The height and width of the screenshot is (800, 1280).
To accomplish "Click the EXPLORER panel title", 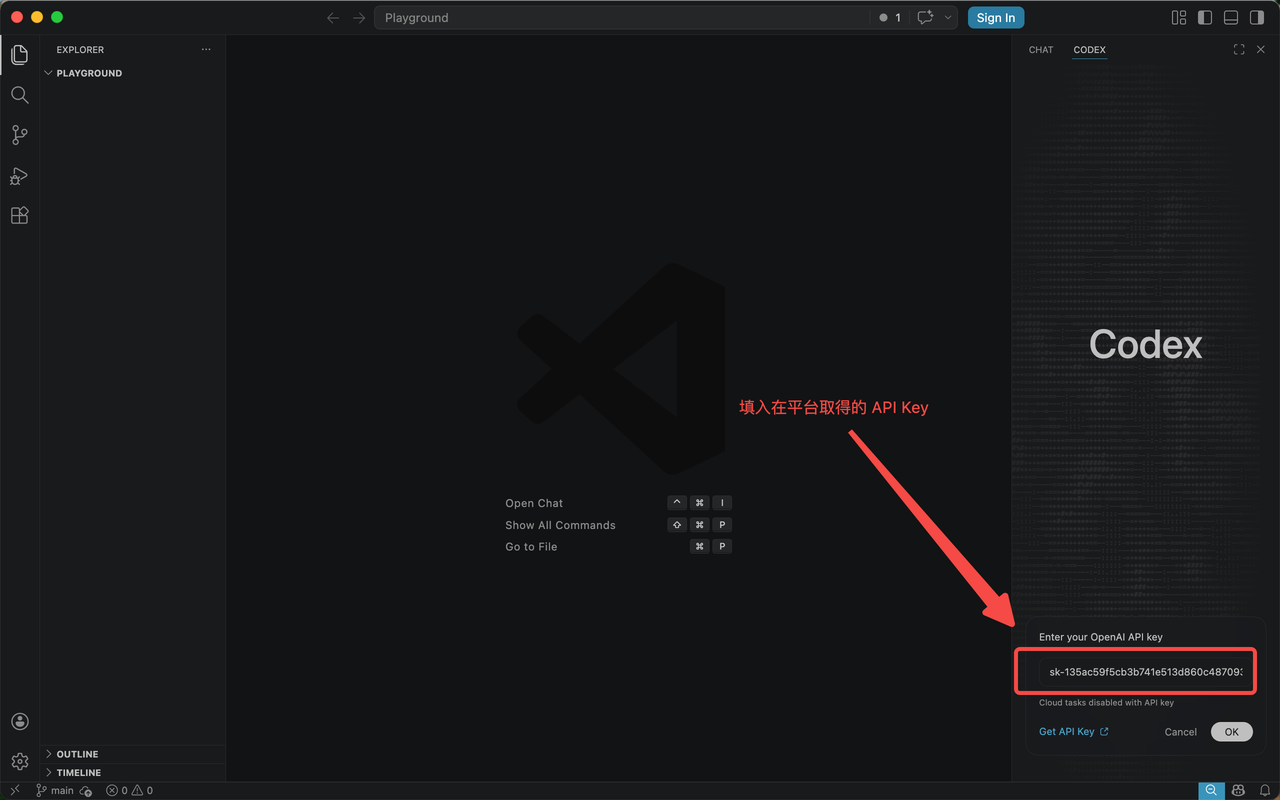I will pyautogui.click(x=80, y=50).
